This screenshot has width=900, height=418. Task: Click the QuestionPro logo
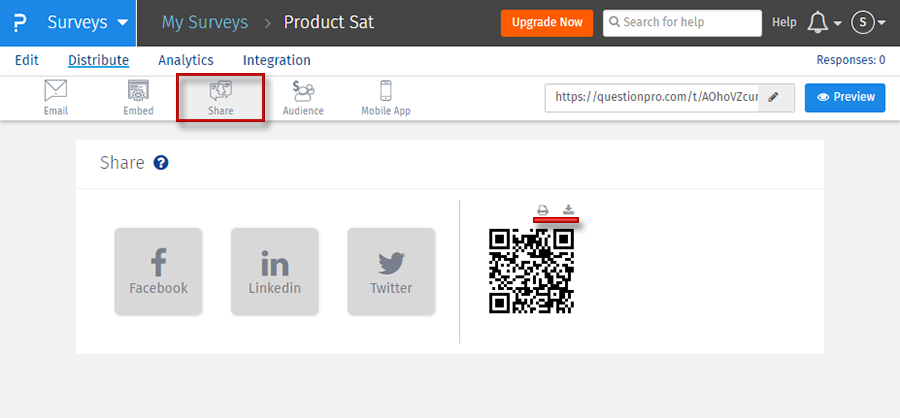pos(16,22)
